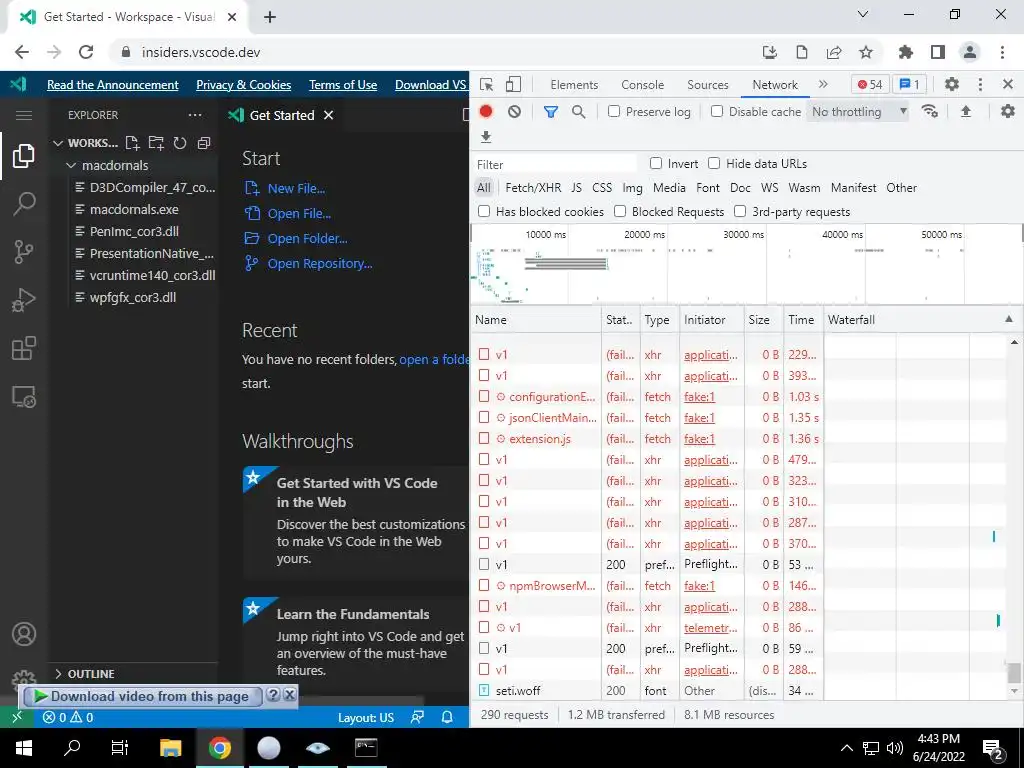Open DevTools main settings gear
The width and height of the screenshot is (1024, 768).
[952, 84]
